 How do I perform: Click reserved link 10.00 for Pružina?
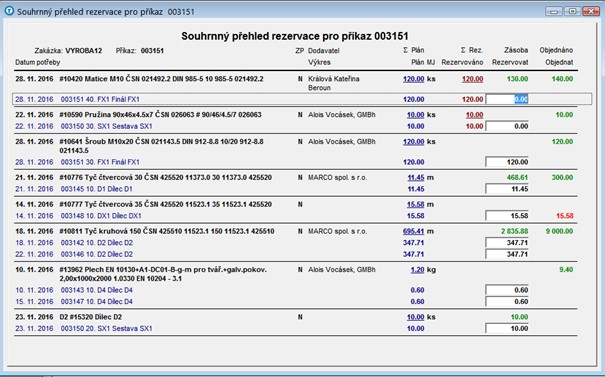pyautogui.click(x=474, y=115)
